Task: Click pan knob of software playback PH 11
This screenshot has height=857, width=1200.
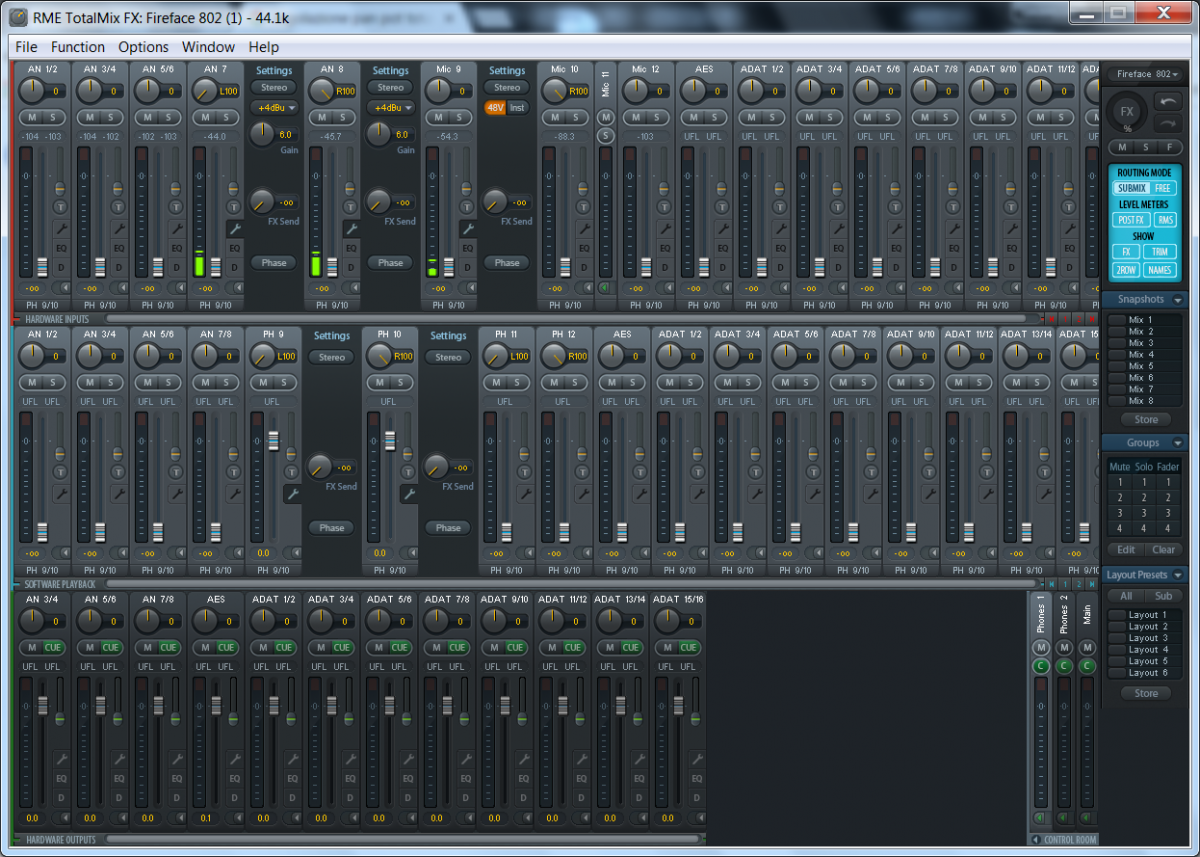Action: click(495, 355)
